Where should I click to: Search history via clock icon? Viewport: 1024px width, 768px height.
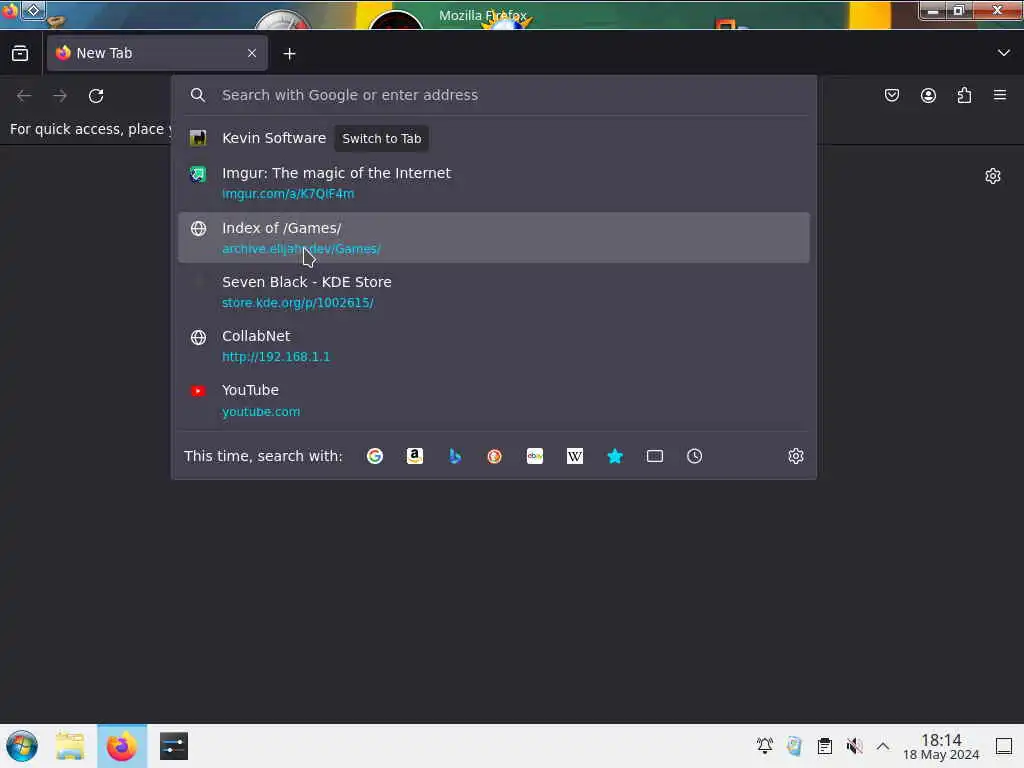694,456
